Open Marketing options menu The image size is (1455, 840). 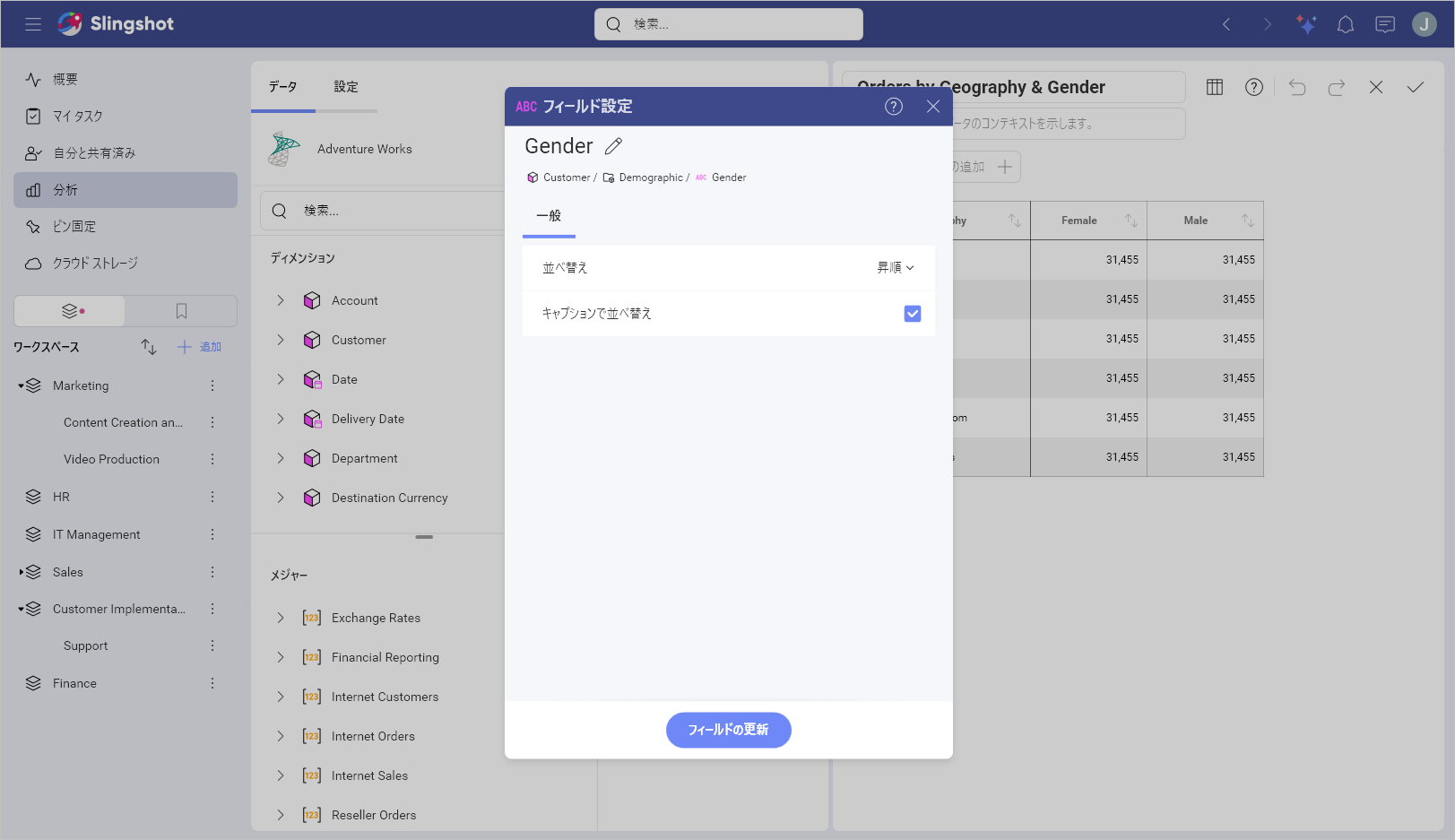[212, 386]
